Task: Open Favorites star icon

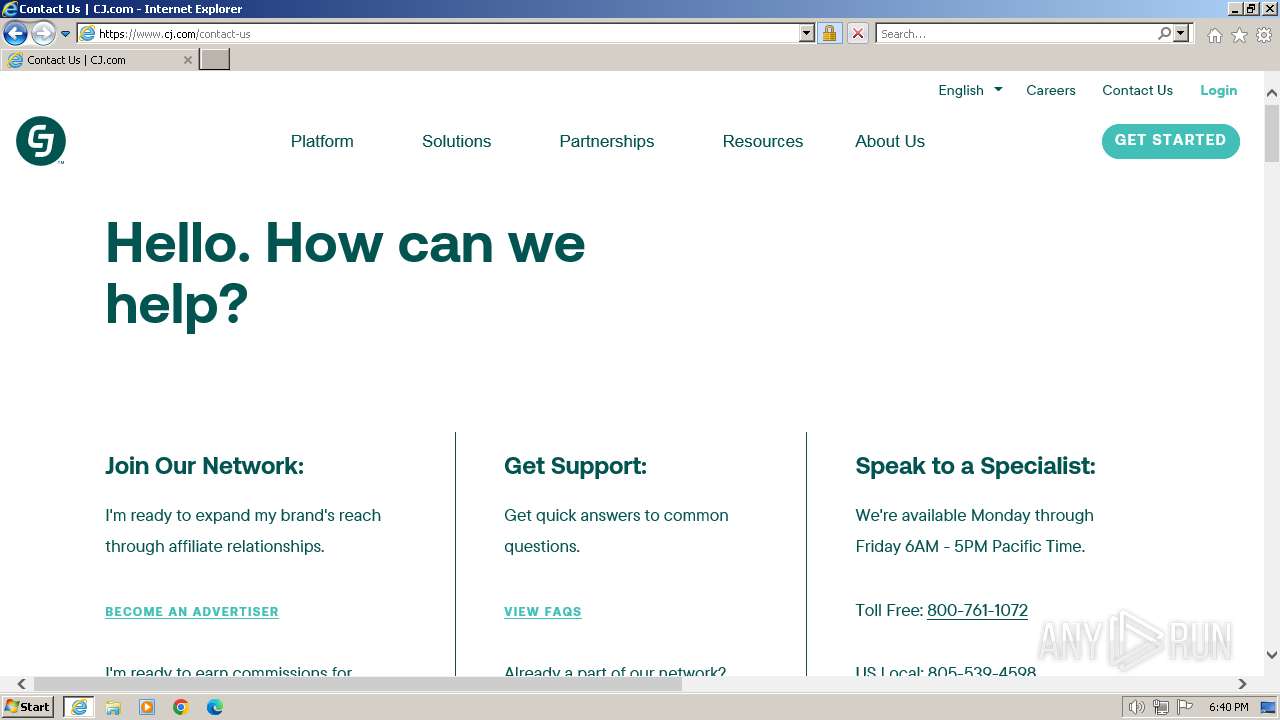Action: point(1239,35)
